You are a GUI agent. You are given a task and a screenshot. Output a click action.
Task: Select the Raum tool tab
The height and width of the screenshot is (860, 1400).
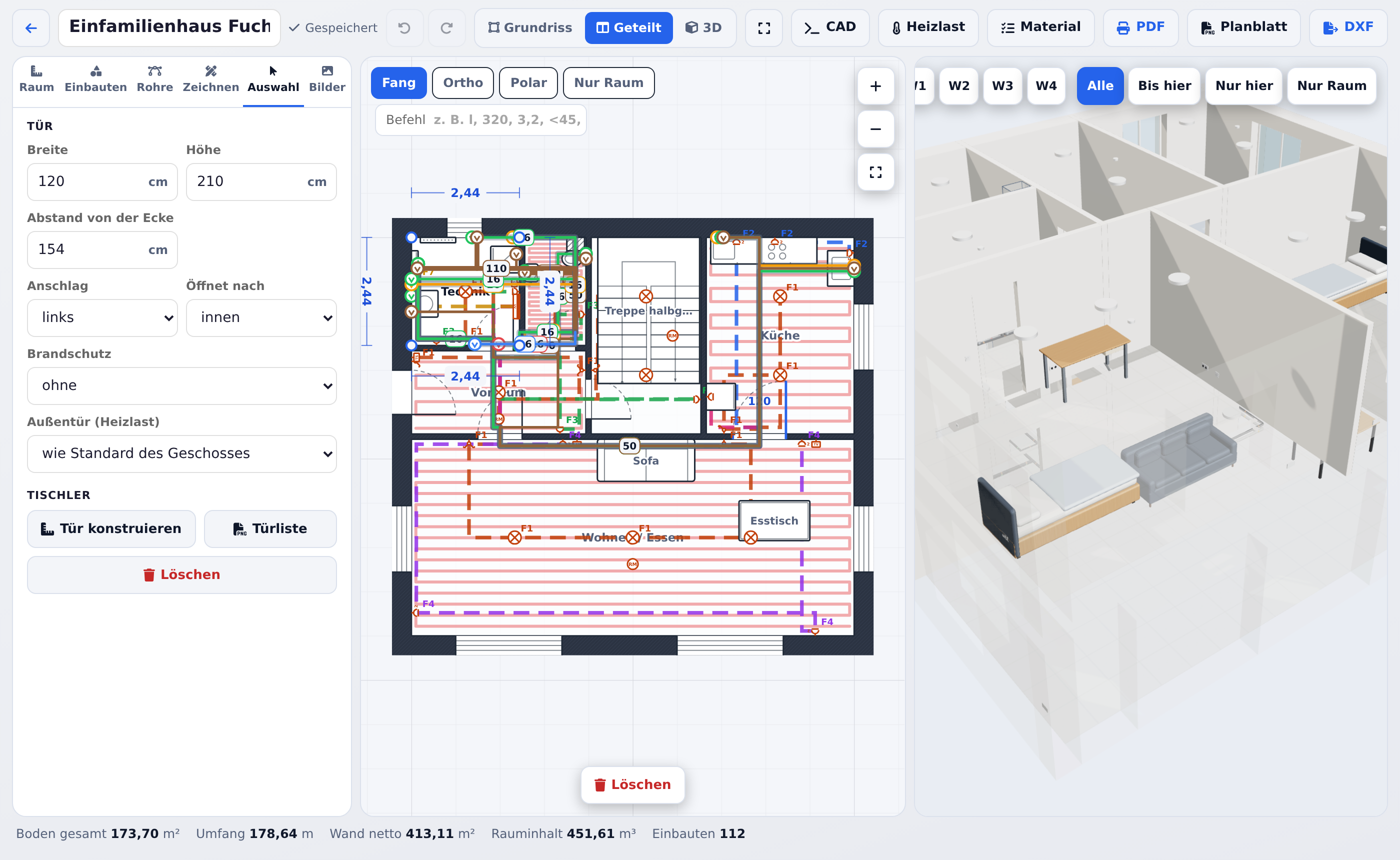pos(36,79)
